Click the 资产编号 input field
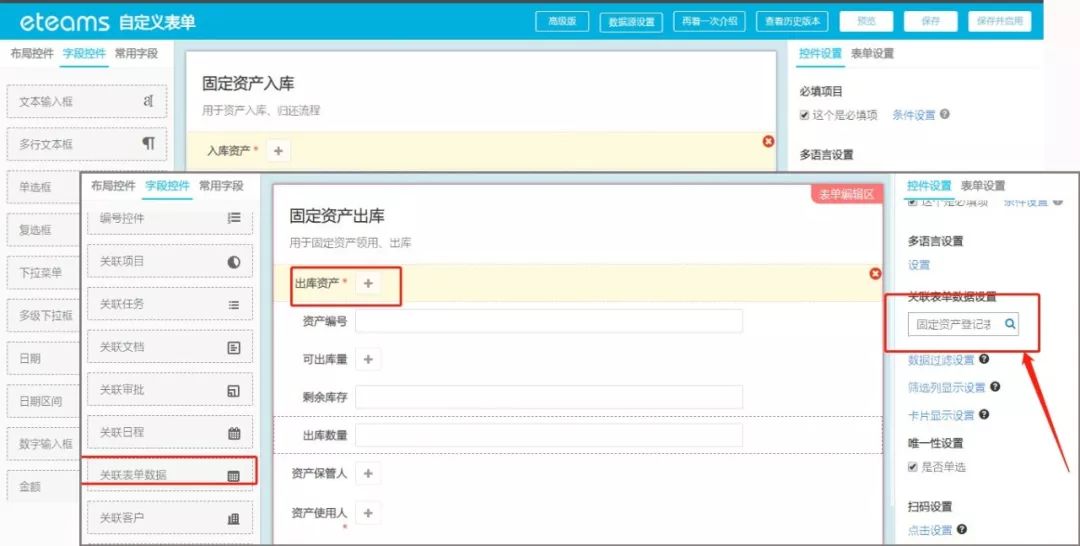1080x546 pixels. (x=548, y=321)
